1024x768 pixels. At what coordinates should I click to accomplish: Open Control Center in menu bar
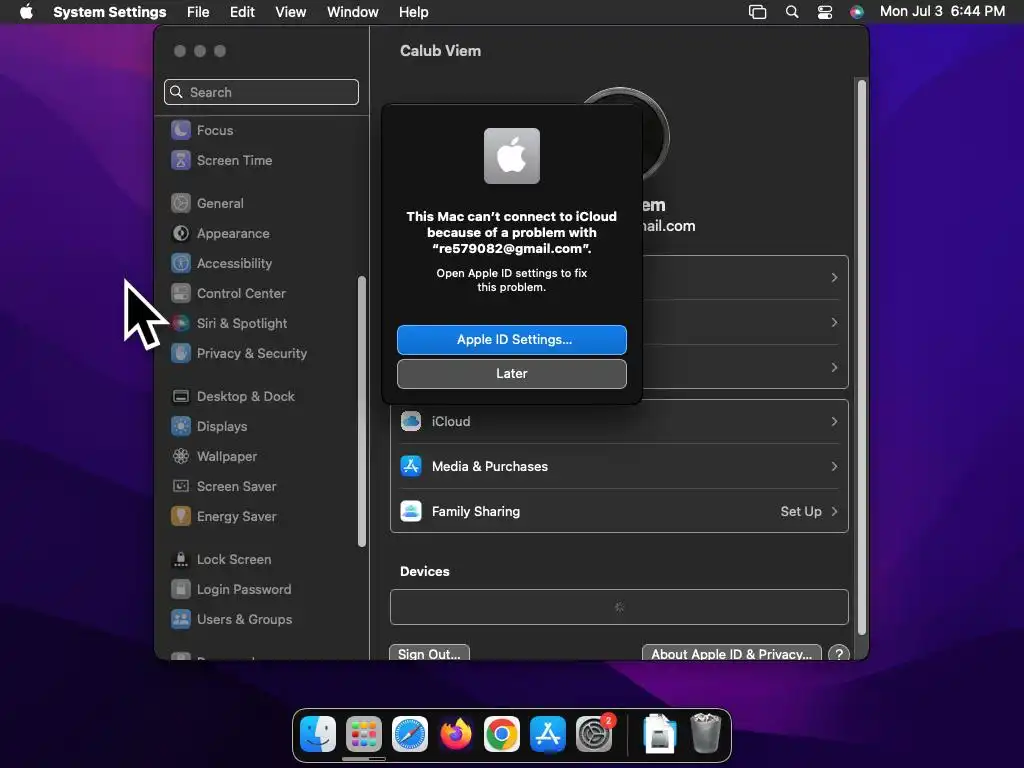pyautogui.click(x=825, y=12)
